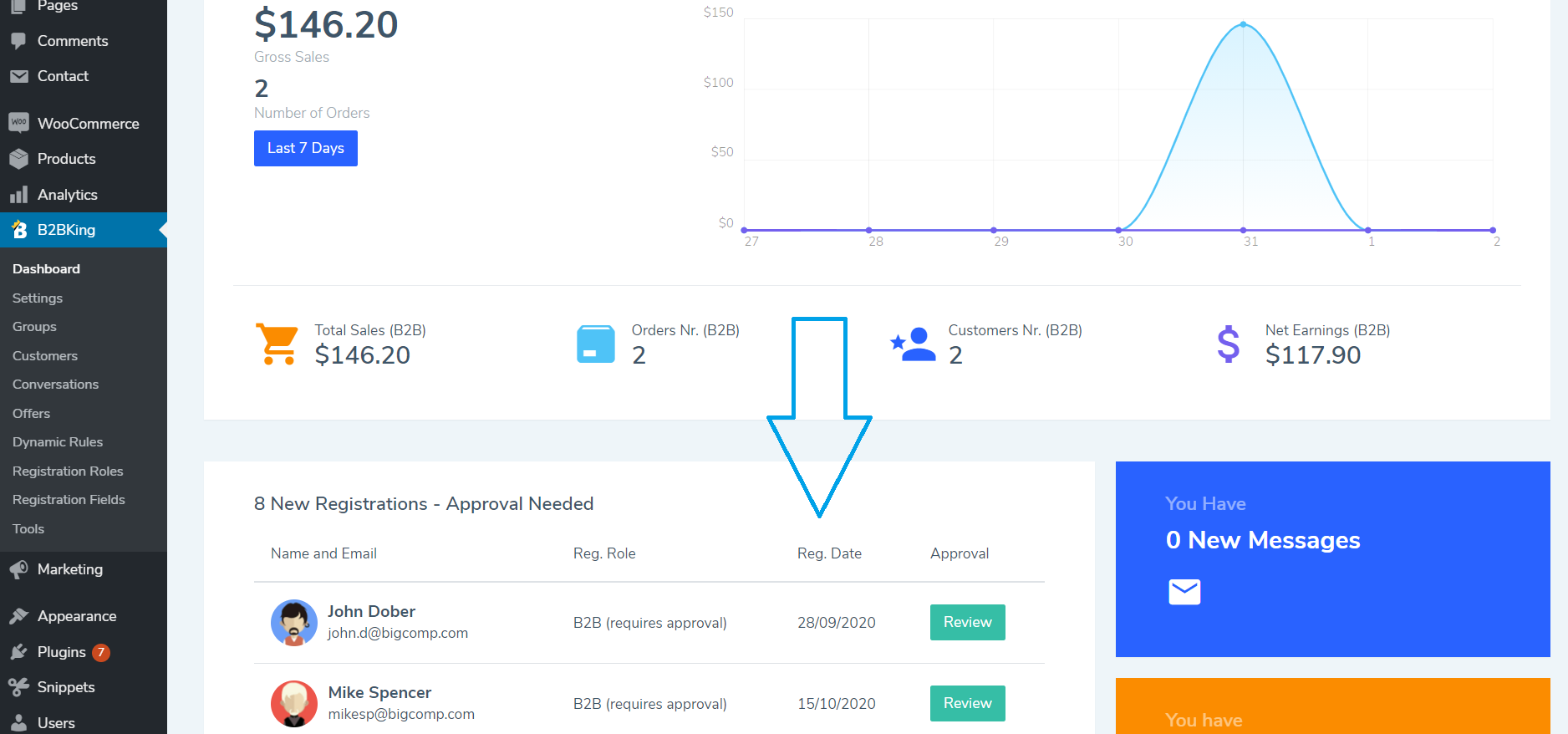Image resolution: width=1568 pixels, height=734 pixels.
Task: Click email john.d@bigcomp.com
Action: pos(398,633)
